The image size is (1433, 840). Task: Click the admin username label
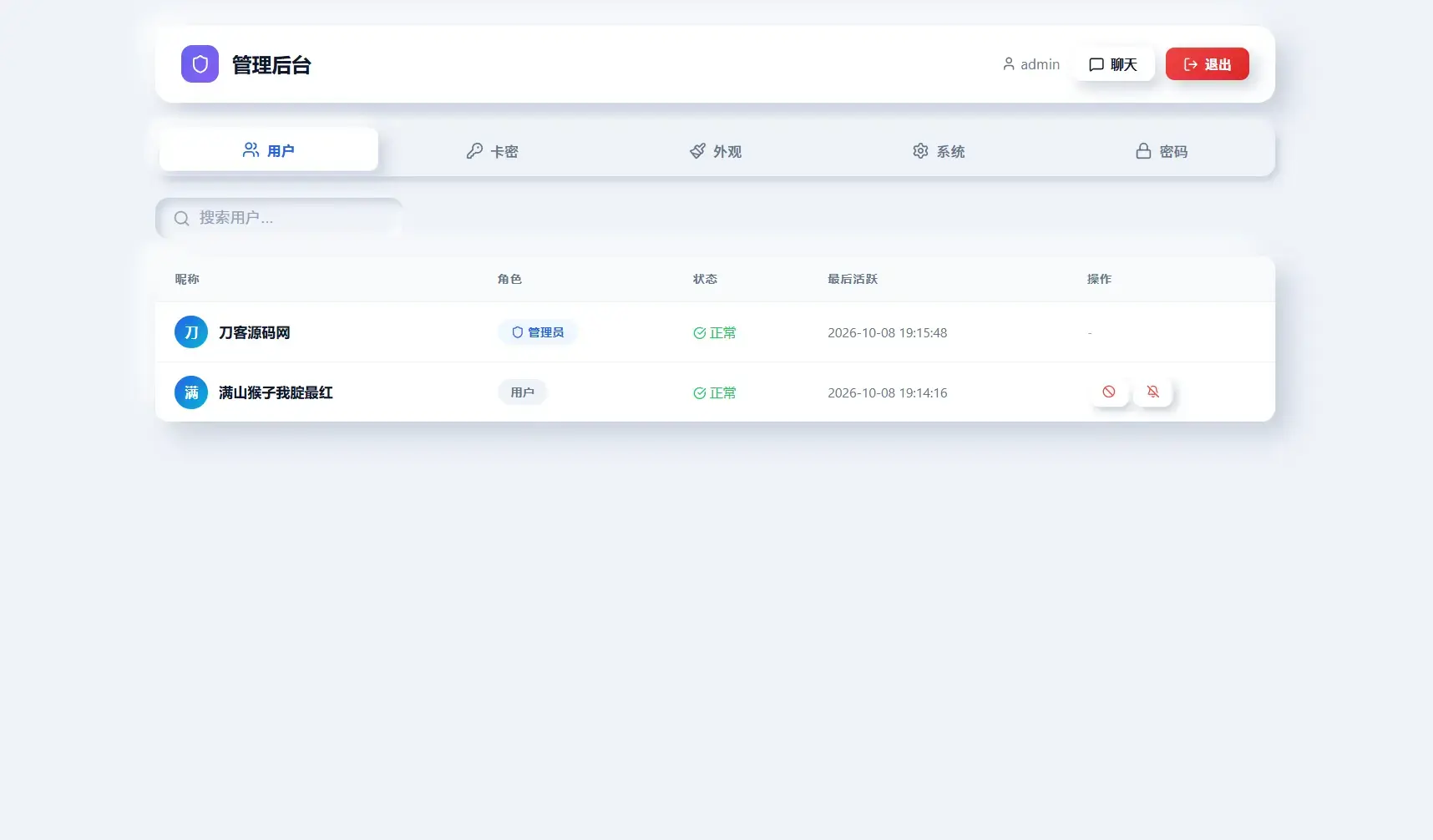click(1040, 64)
